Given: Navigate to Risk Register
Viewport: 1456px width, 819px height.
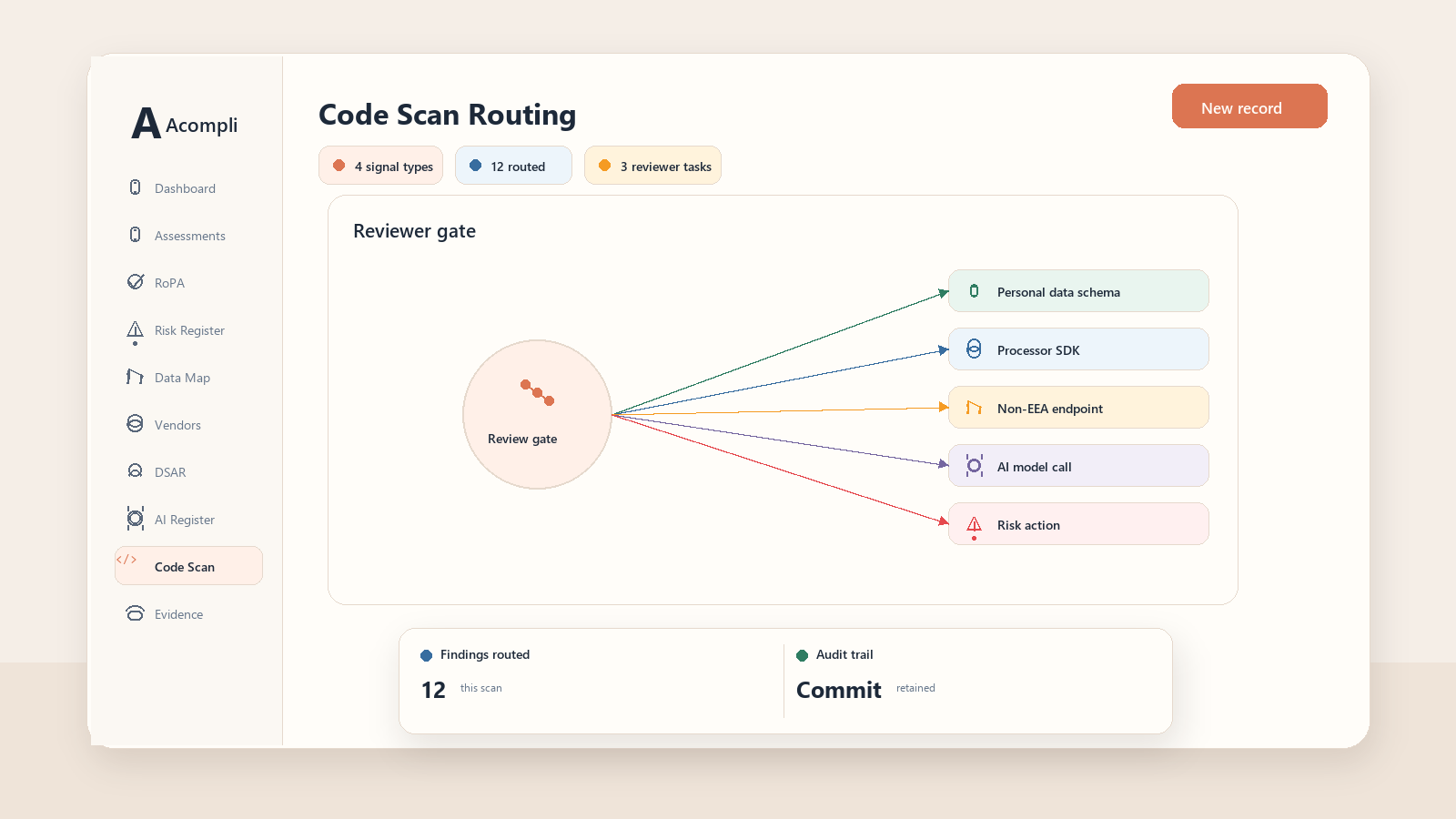Looking at the screenshot, I should pos(189,330).
